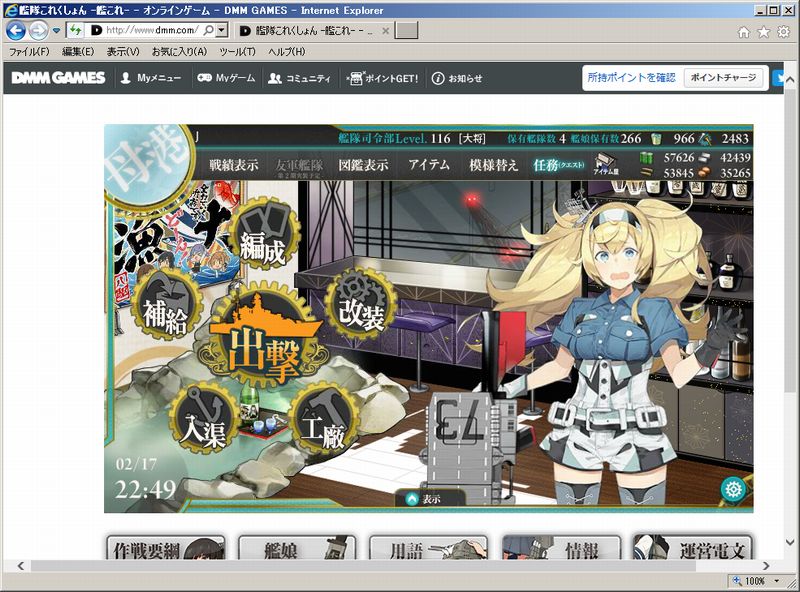This screenshot has width=800, height=592.
Task: Click the DMM GAMES logo
Action: [58, 78]
